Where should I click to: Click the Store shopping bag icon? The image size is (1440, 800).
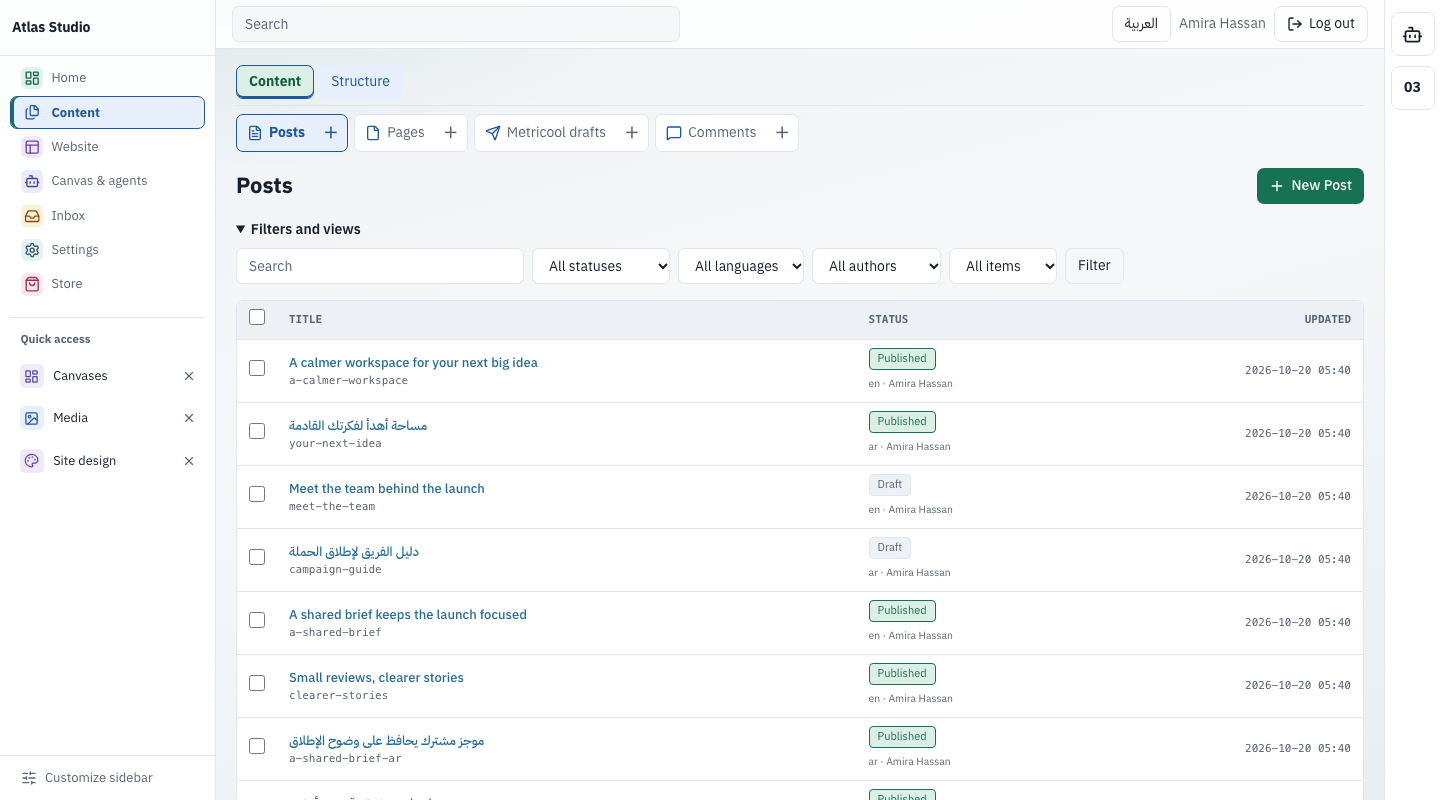tap(32, 284)
